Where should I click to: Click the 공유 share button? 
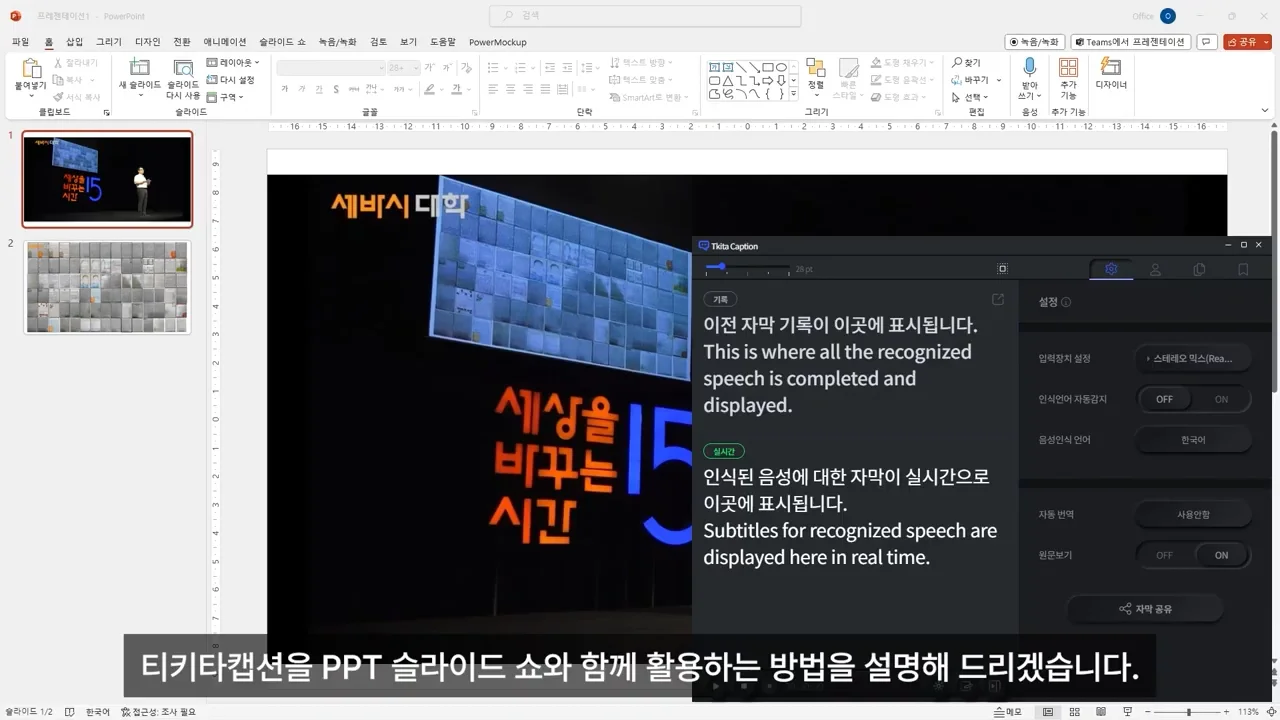point(1247,42)
